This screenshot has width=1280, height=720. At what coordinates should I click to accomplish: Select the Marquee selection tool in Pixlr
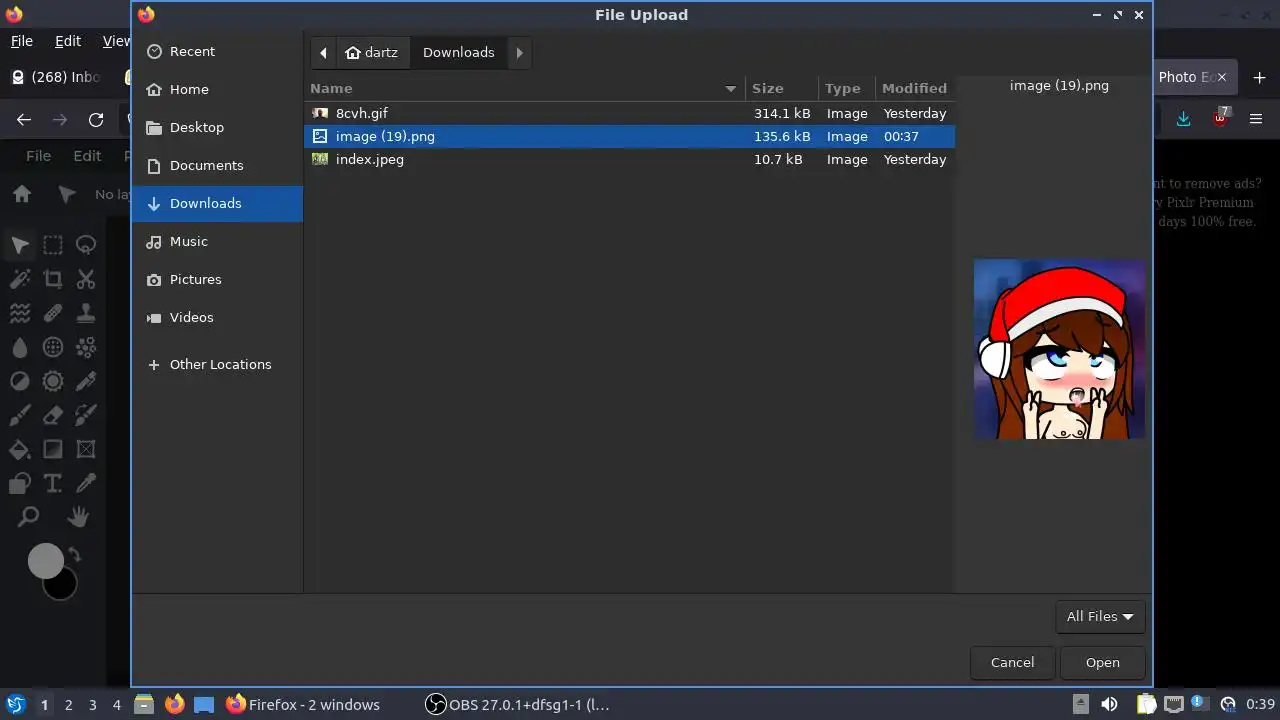(x=53, y=245)
